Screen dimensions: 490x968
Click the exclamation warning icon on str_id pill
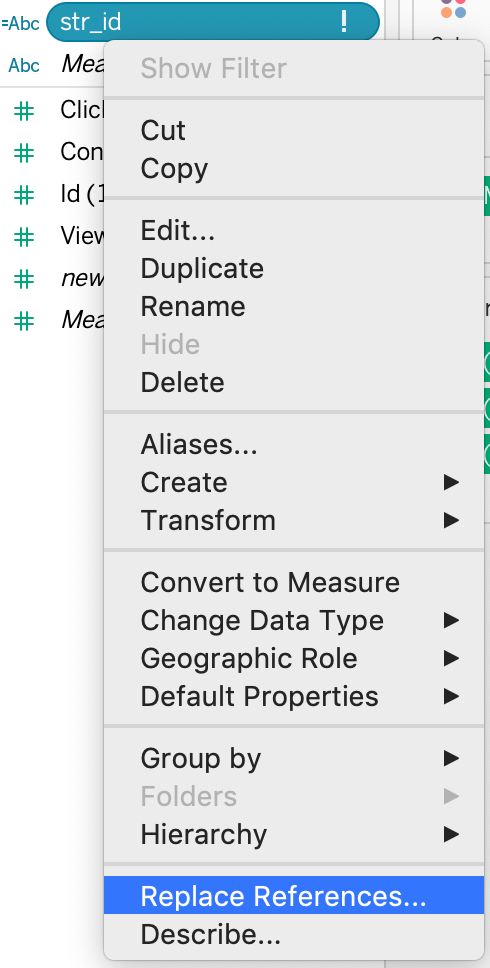coord(344,22)
